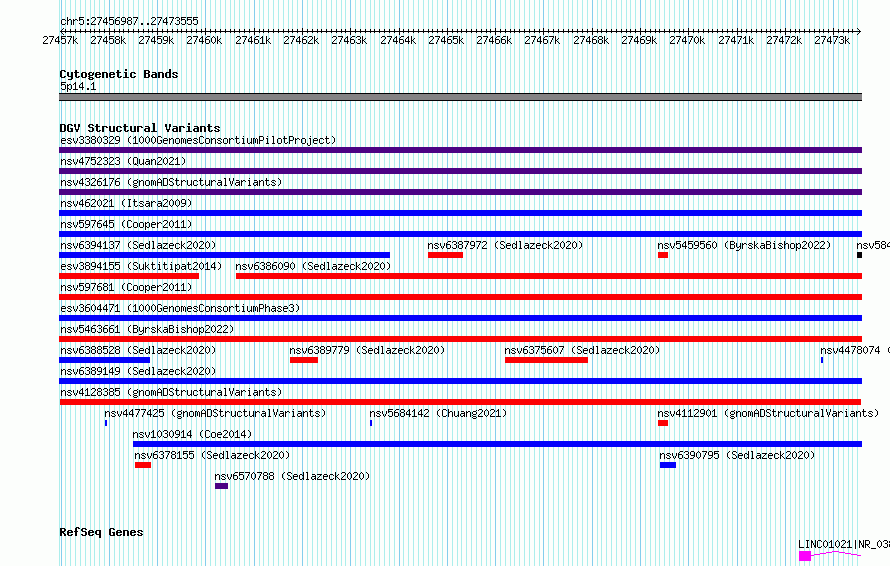Click the small red bar under nsv4112901

[663, 423]
